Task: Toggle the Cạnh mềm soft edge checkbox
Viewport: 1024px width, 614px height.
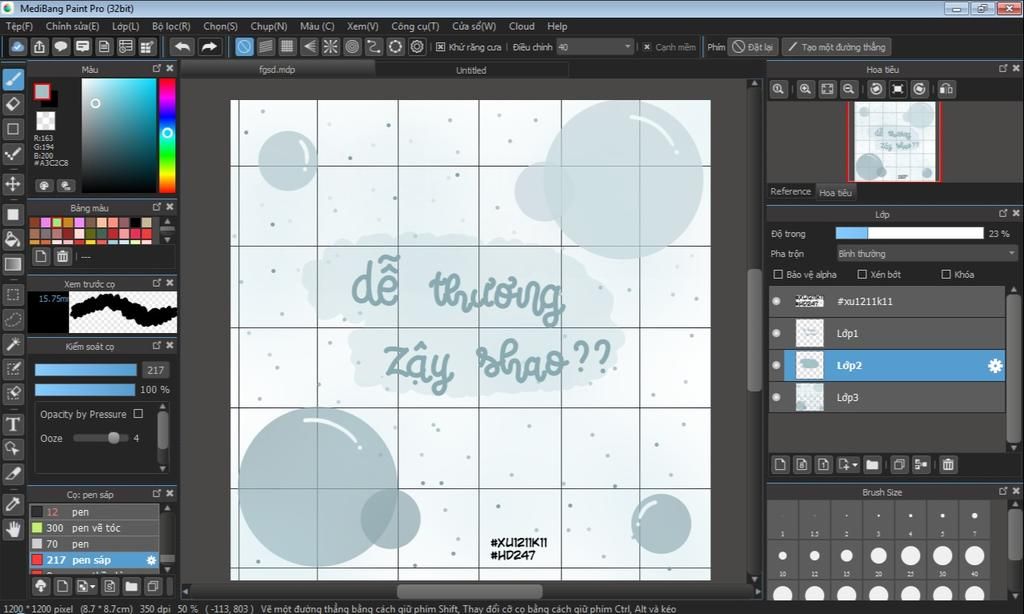Action: tap(647, 47)
